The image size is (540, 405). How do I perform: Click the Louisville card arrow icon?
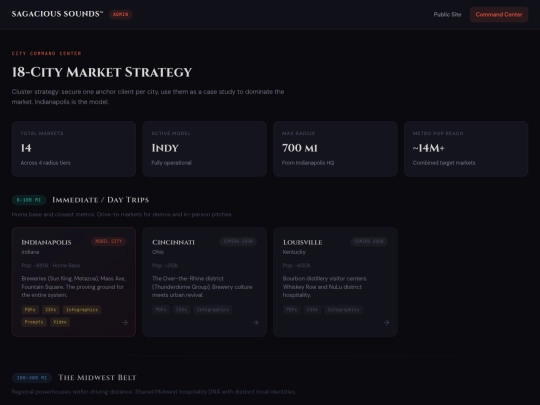point(386,322)
